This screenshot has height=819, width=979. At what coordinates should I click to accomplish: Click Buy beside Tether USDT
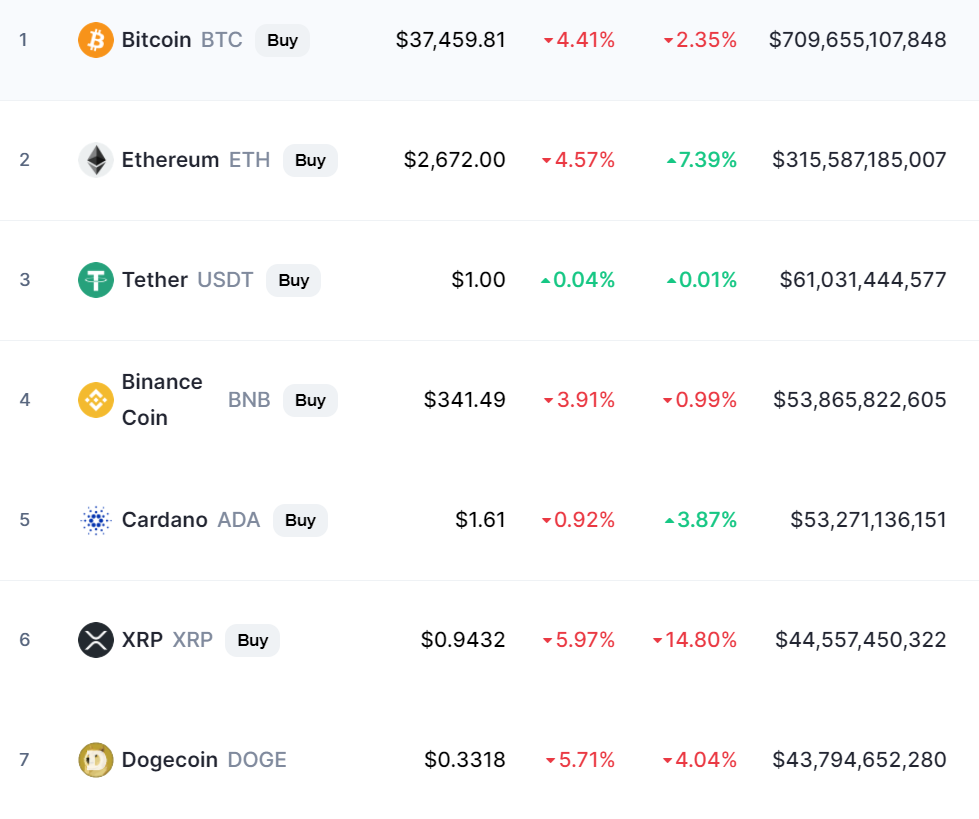pos(293,280)
